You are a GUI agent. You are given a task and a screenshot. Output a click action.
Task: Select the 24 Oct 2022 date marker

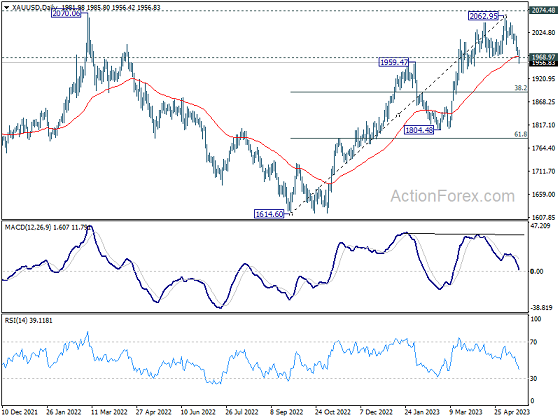pos(333,412)
